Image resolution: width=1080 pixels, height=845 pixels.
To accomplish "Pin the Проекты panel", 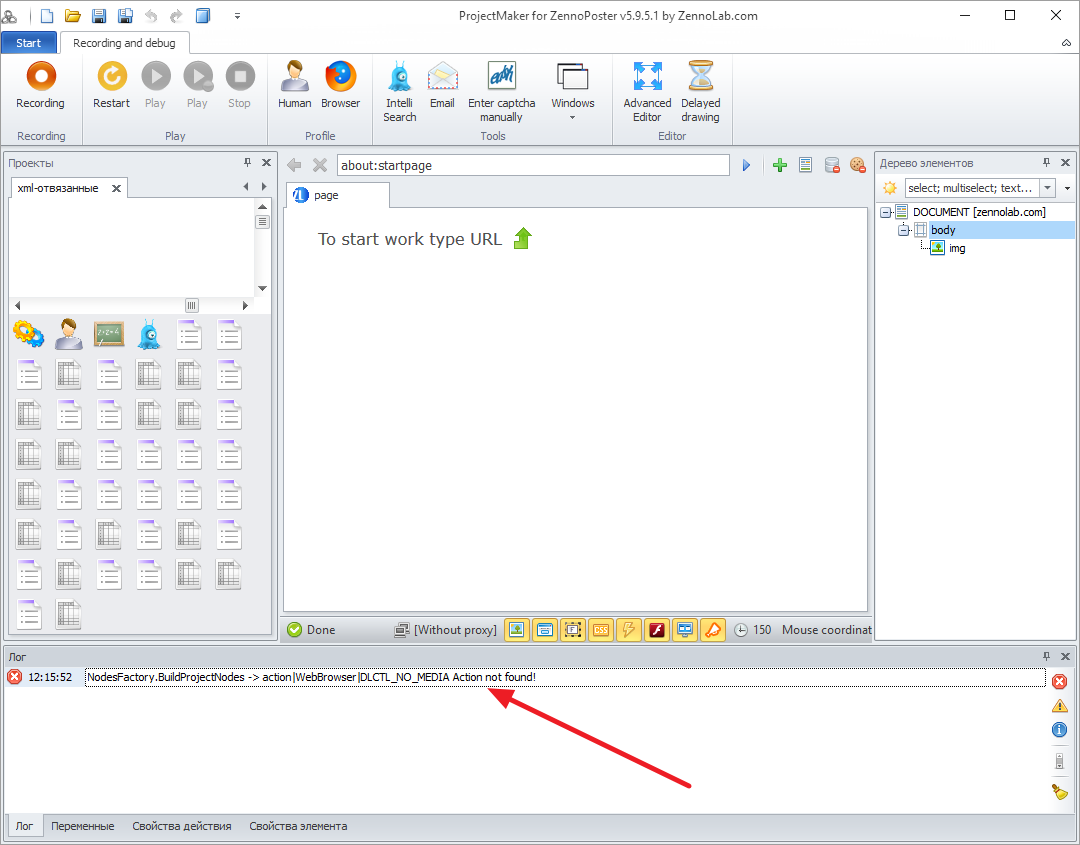I will pyautogui.click(x=247, y=163).
